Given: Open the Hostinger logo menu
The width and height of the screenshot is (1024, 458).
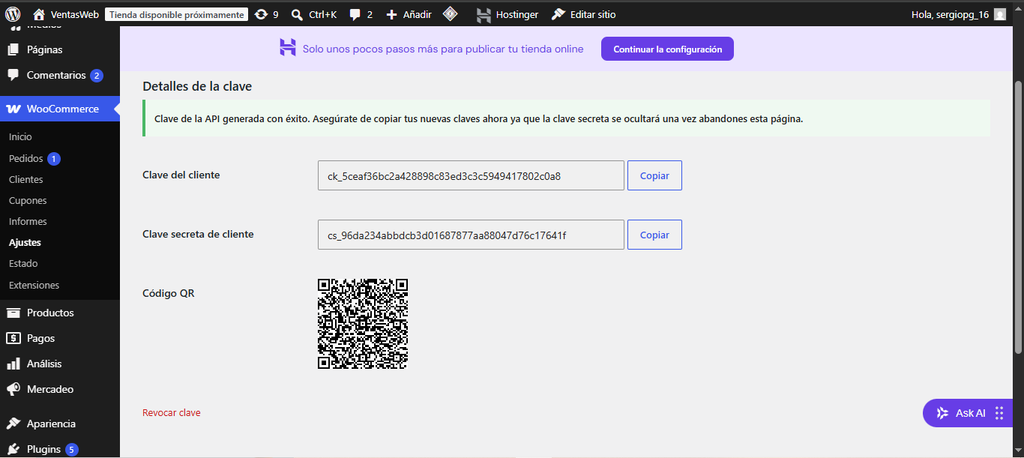Looking at the screenshot, I should [483, 14].
